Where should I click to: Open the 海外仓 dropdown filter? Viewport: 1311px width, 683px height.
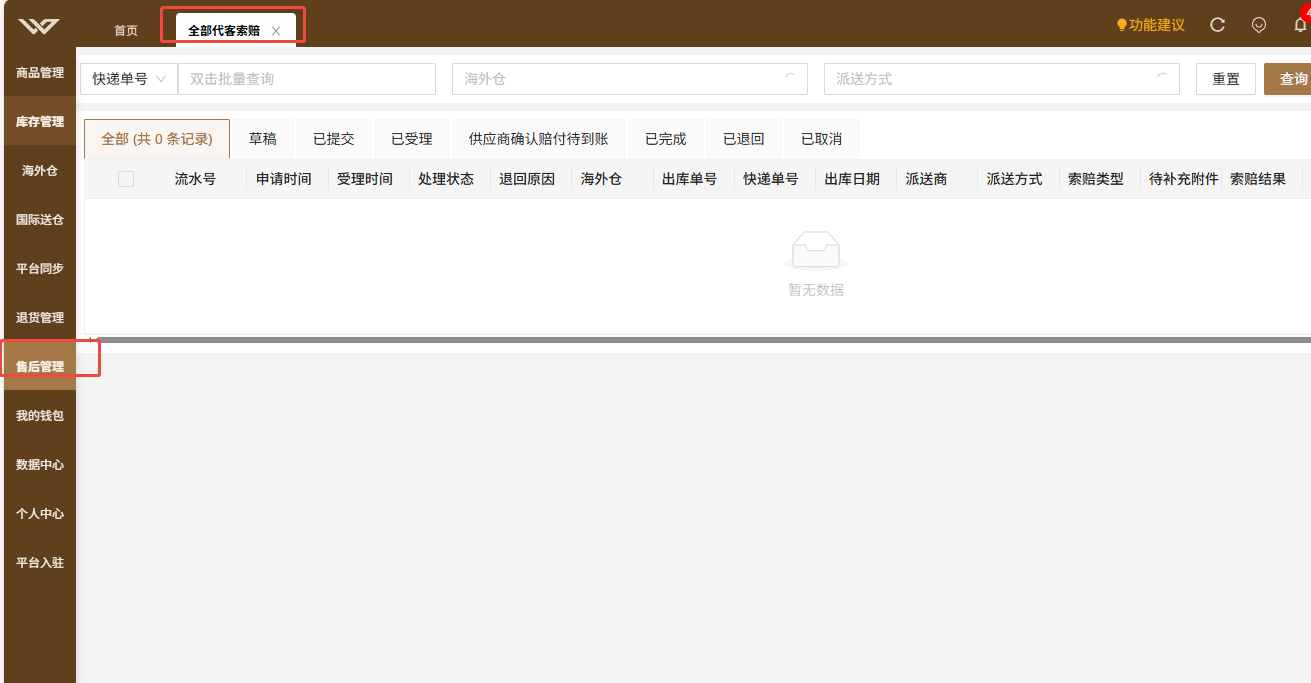630,79
